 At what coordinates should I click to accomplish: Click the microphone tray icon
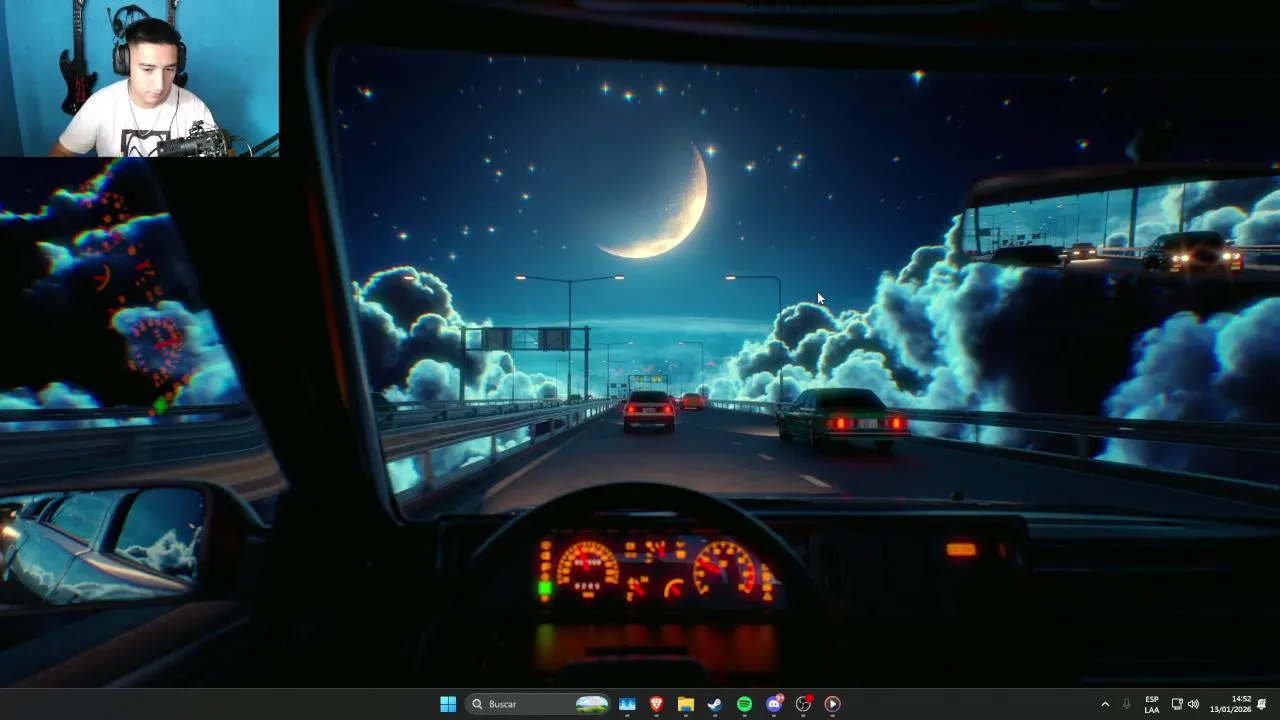(x=1127, y=704)
